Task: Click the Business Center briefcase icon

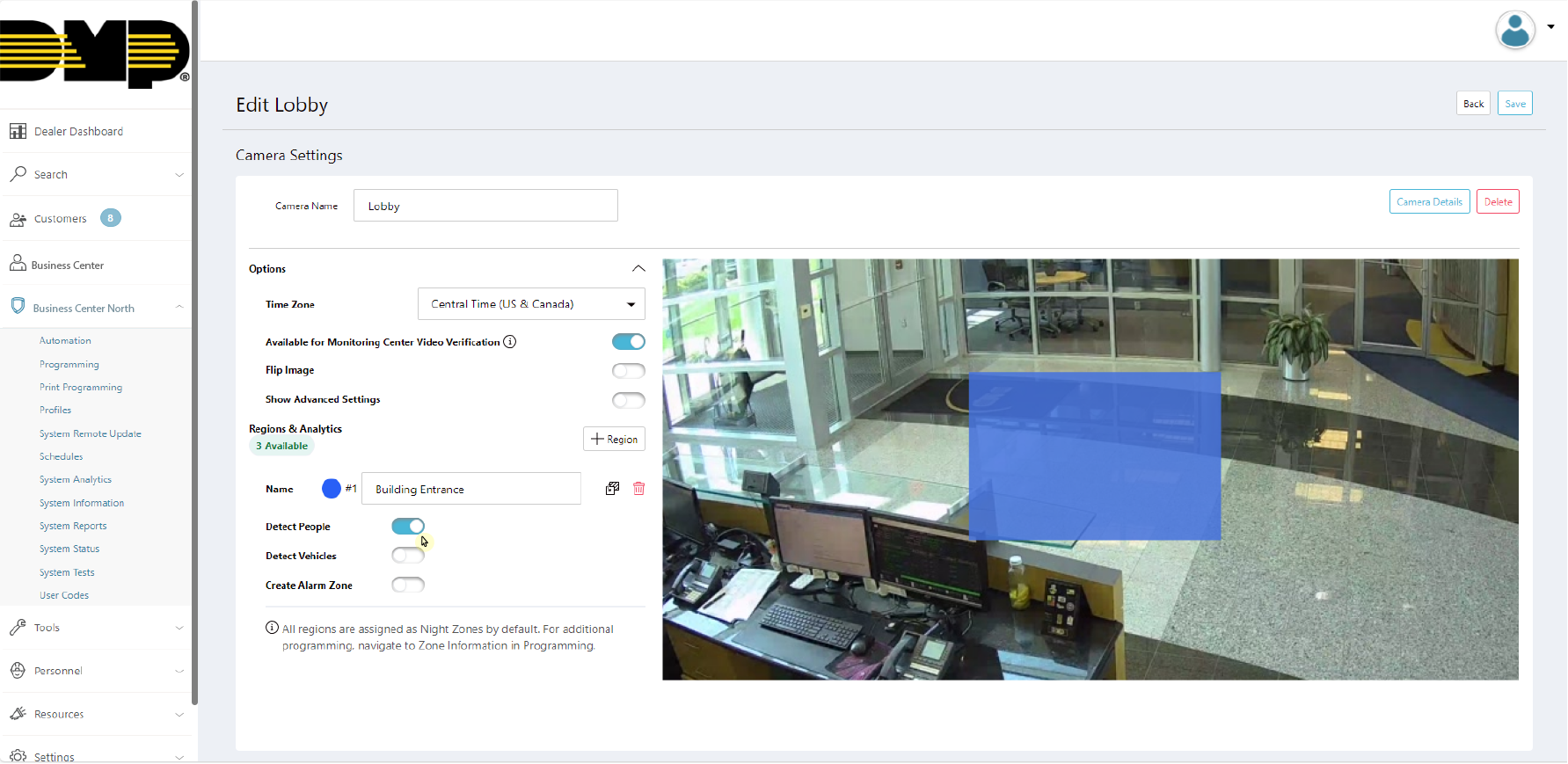Action: (18, 264)
